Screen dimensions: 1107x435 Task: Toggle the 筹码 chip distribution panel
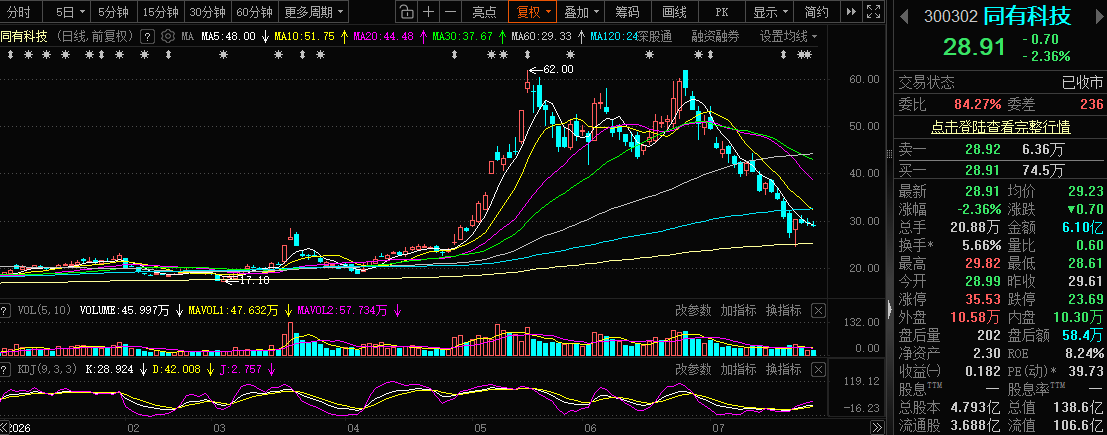click(627, 11)
